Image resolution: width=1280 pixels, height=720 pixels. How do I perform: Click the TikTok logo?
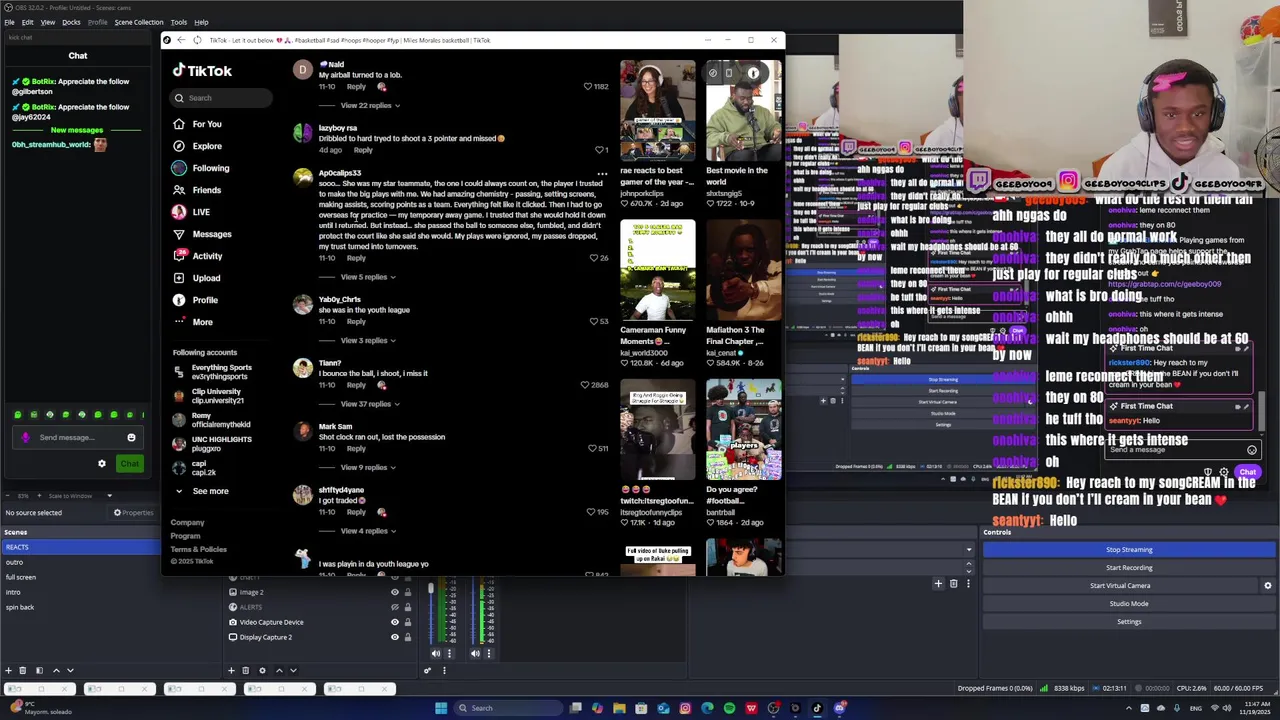pyautogui.click(x=202, y=71)
